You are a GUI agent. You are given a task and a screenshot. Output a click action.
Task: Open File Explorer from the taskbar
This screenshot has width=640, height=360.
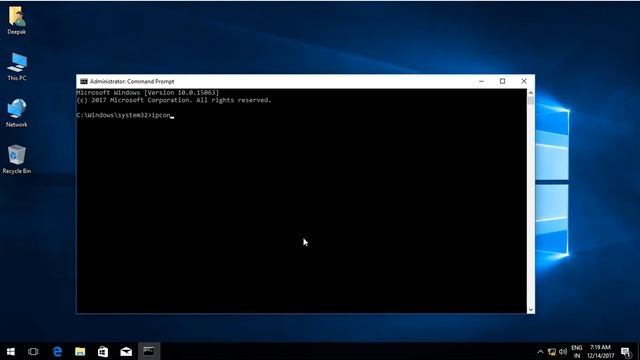coord(80,351)
